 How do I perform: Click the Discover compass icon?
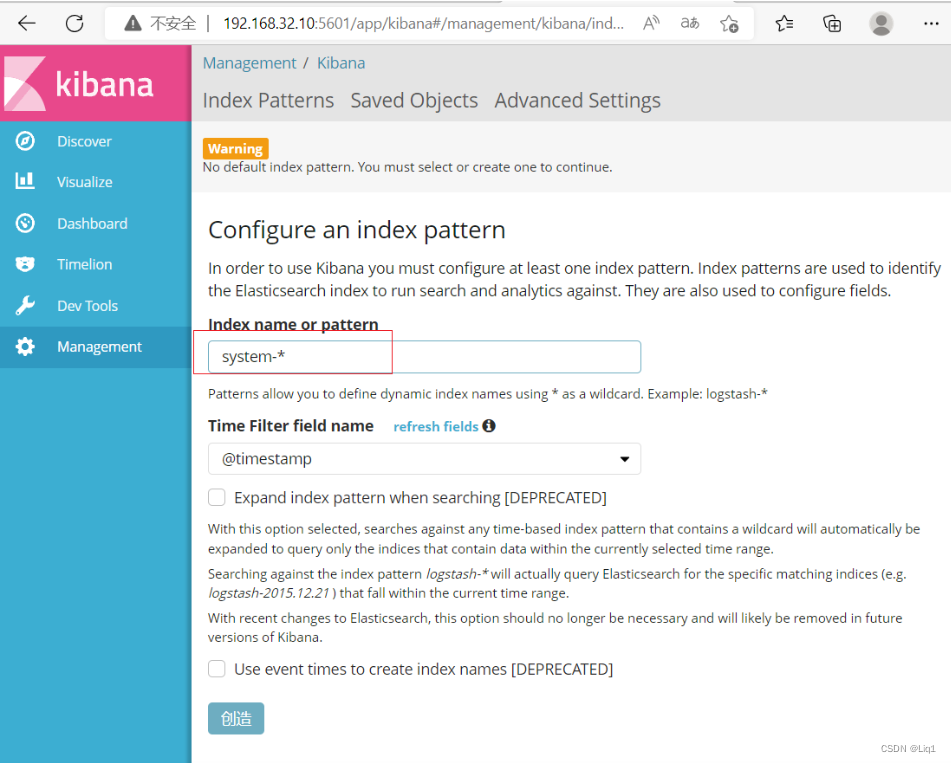click(x=25, y=141)
